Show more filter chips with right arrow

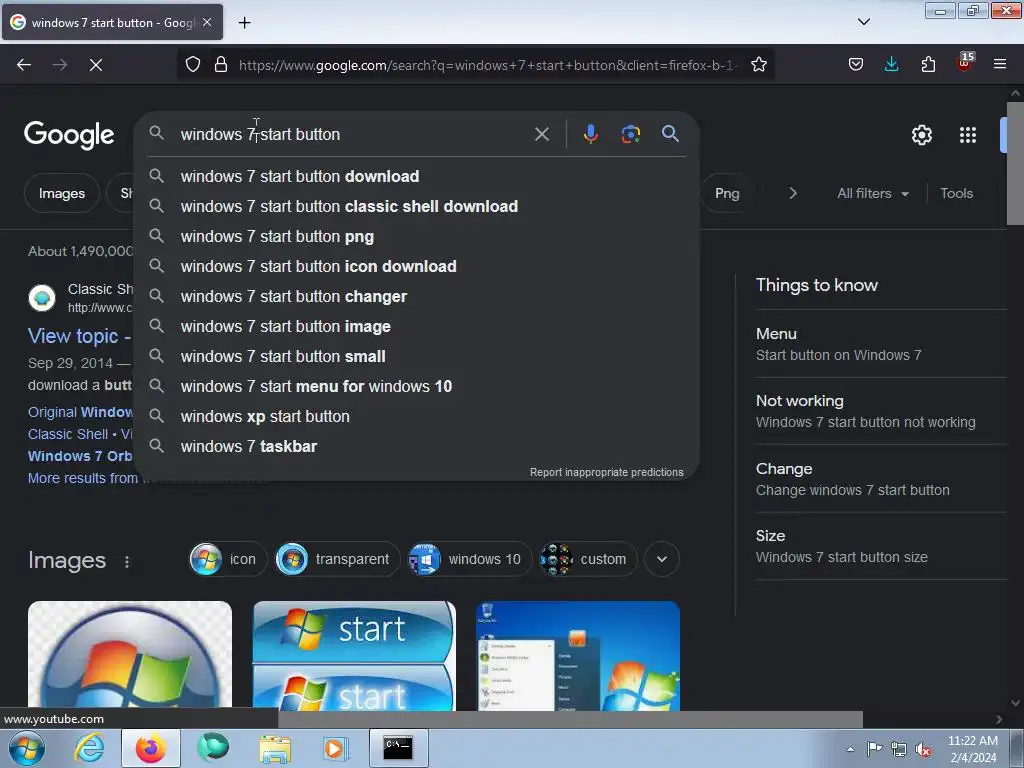pos(792,193)
